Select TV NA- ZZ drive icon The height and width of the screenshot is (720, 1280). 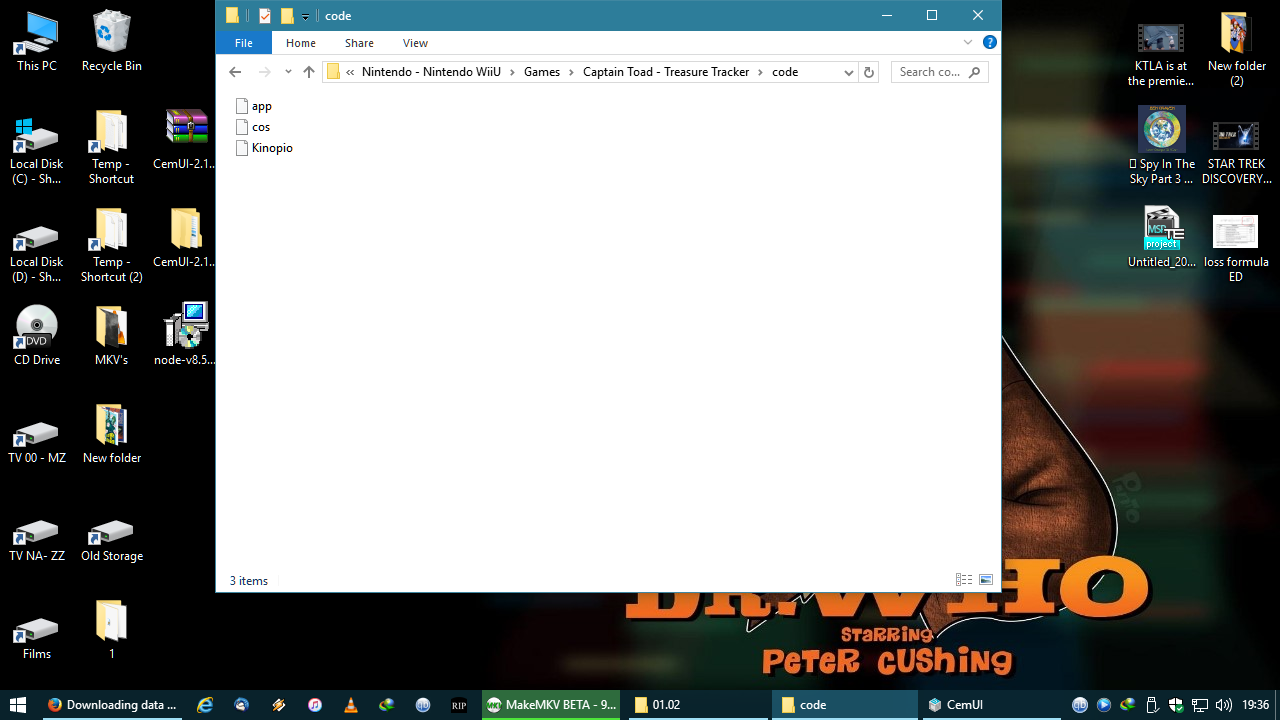coord(37,539)
